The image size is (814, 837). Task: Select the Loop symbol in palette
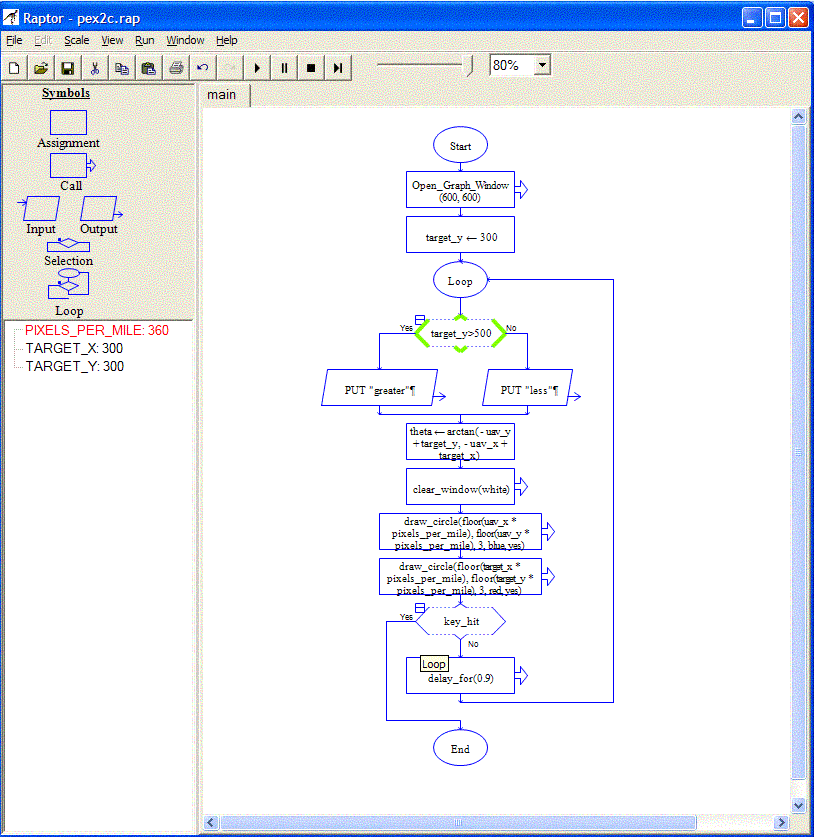68,283
